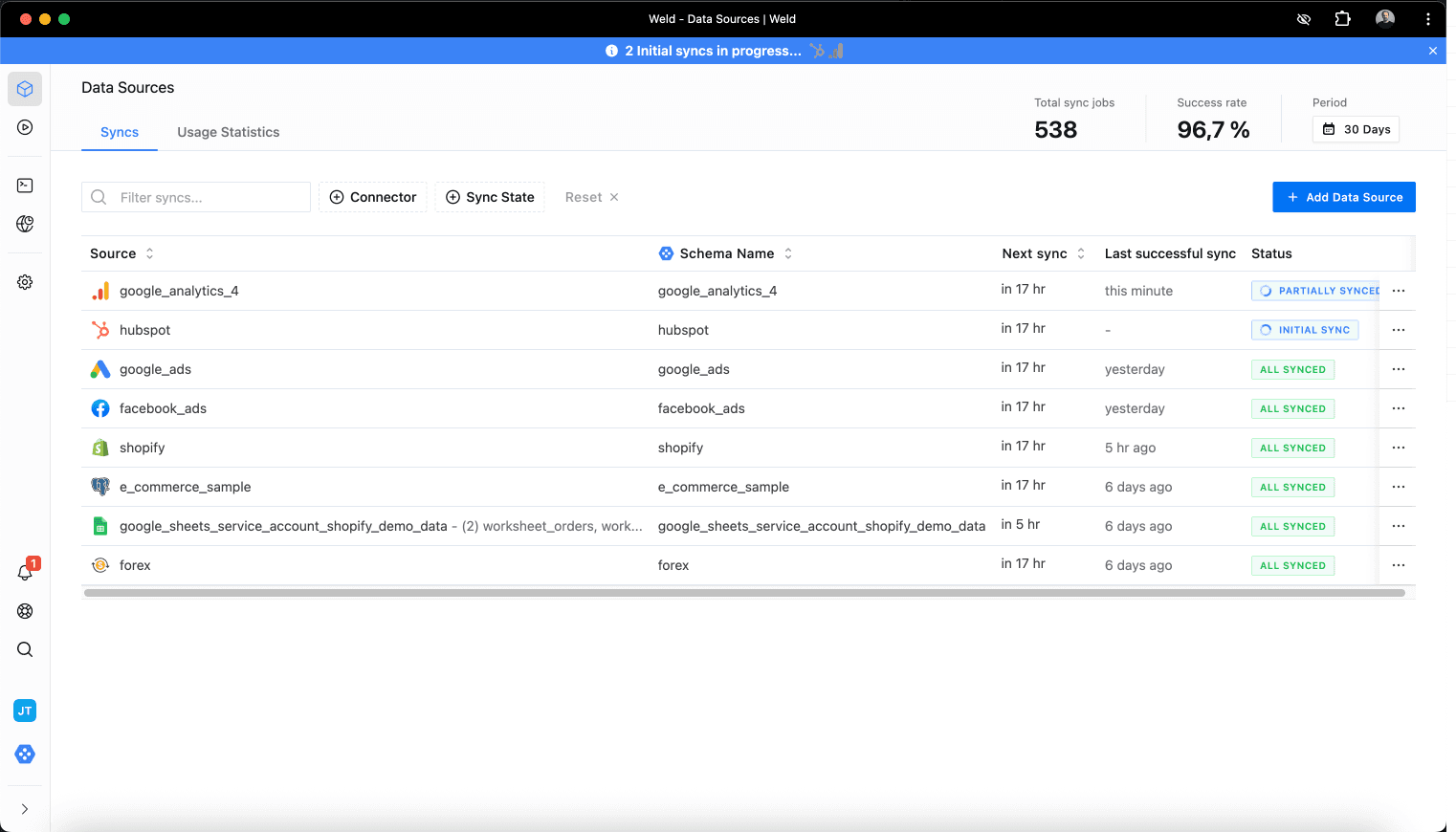Open the google_analytics_4 row options menu
The width and height of the screenshot is (1456, 832).
[x=1398, y=290]
